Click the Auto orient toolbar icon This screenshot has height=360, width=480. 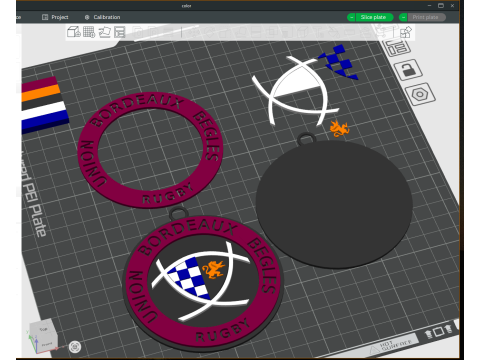click(x=104, y=32)
